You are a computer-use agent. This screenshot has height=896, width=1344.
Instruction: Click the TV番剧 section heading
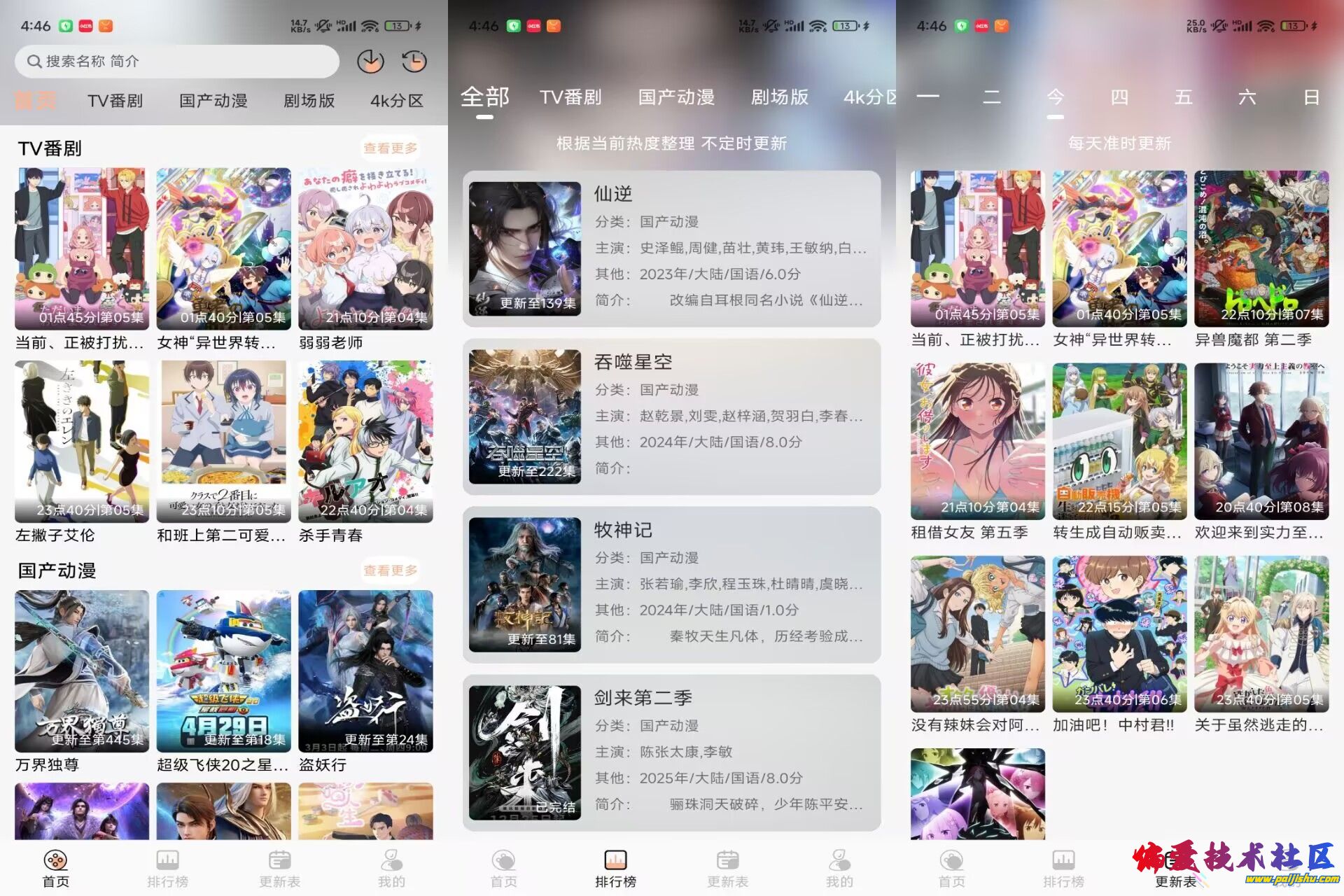pyautogui.click(x=50, y=148)
